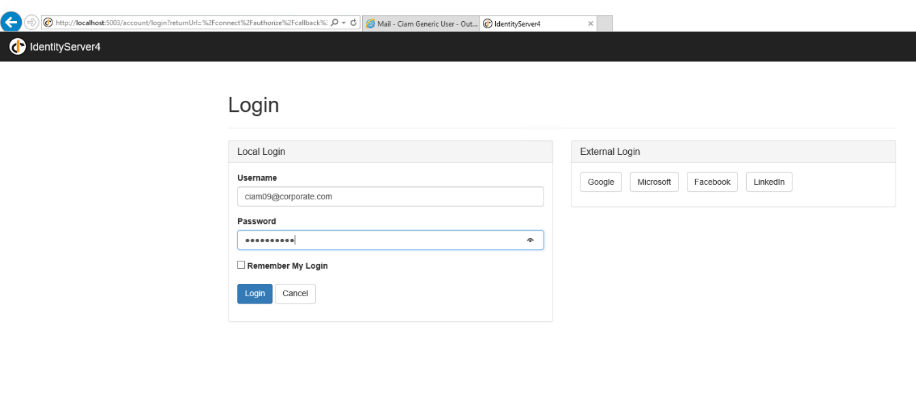Screen dimensions: 916x393
Task: Sign in with LinkedIn
Action: click(x=769, y=182)
